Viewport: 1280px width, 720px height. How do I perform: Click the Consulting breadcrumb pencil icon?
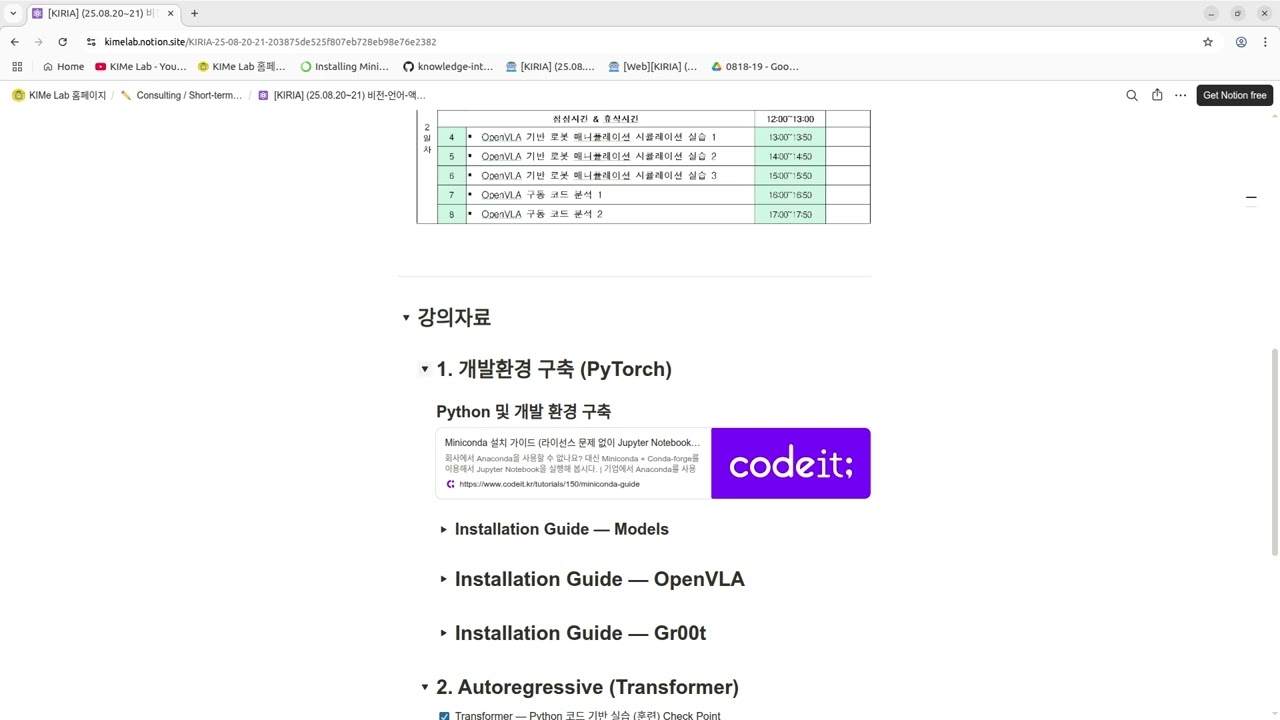(126, 95)
